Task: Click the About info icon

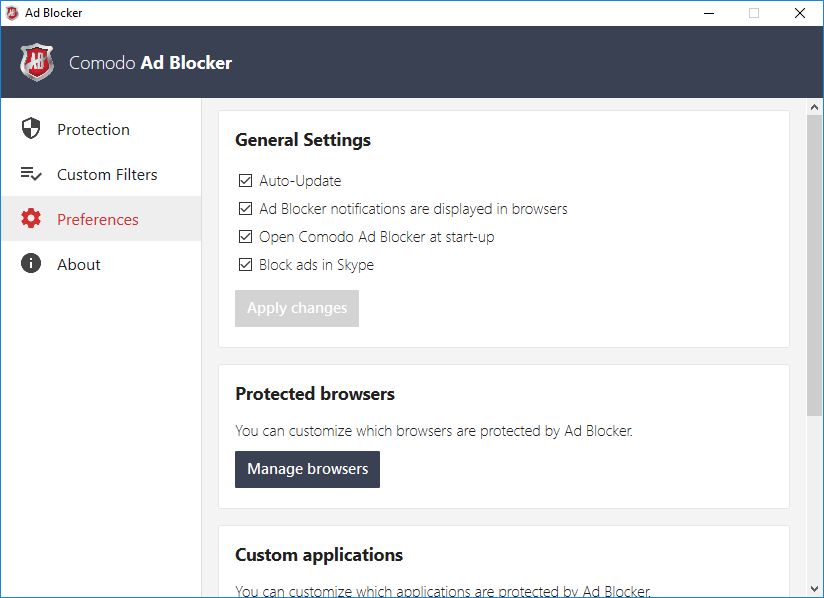Action: (31, 264)
